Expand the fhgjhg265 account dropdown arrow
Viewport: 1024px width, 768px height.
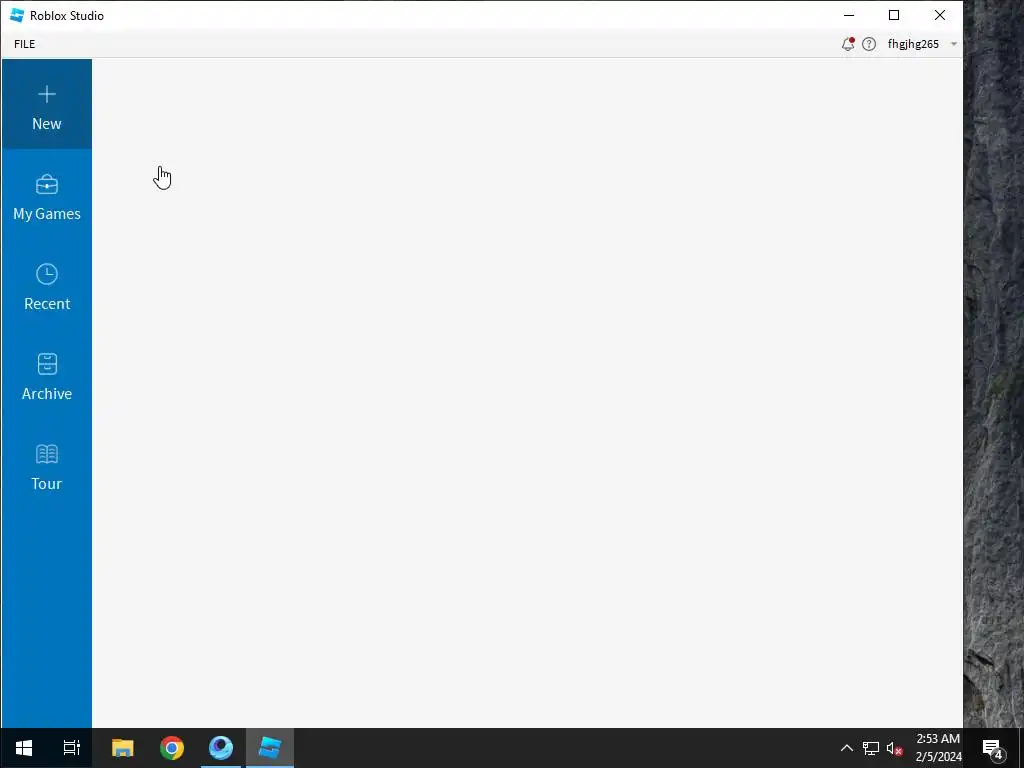coord(953,44)
